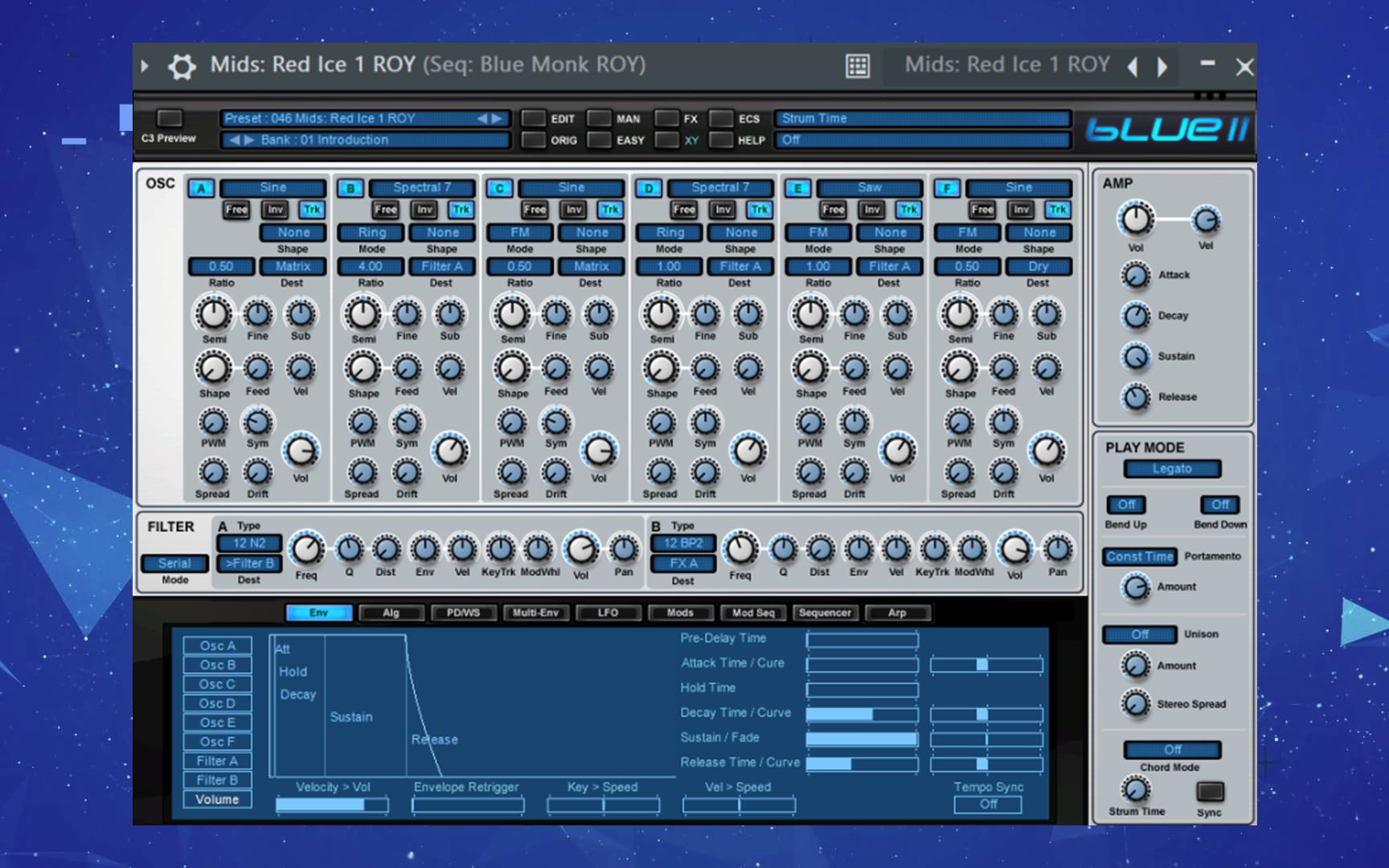Click Osc C Shape knob
The height and width of the screenshot is (868, 1389).
[x=512, y=369]
